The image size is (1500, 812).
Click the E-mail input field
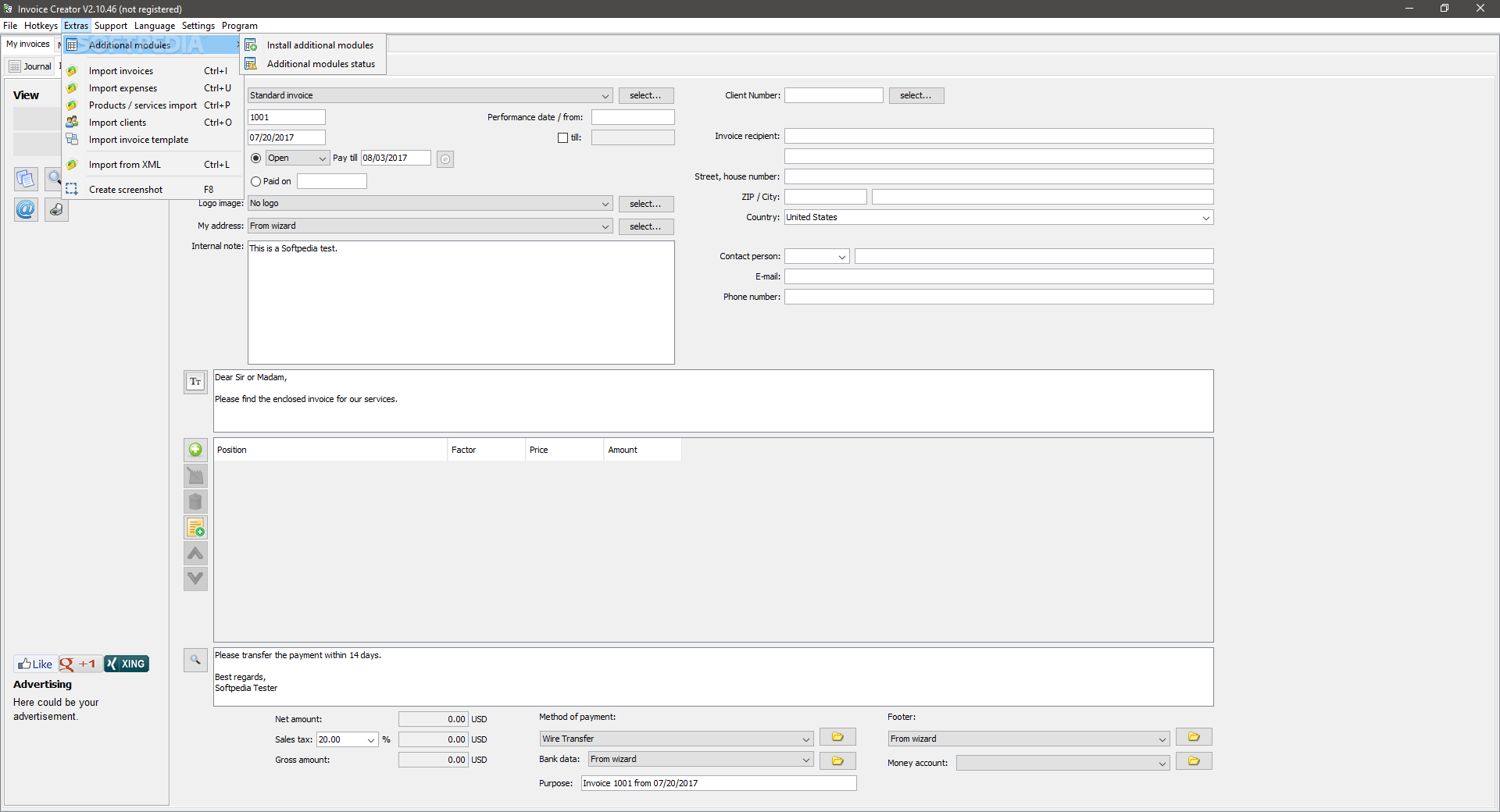[x=998, y=276]
